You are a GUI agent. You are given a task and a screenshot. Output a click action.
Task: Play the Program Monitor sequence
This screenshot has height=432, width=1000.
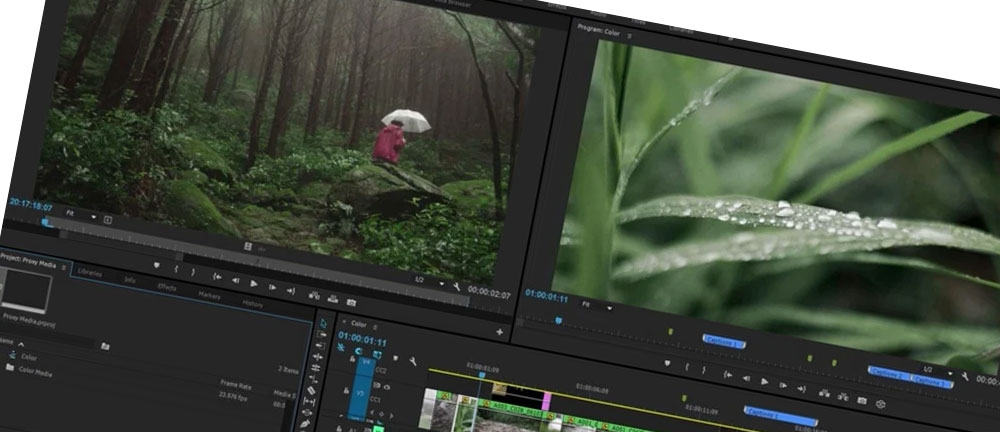click(764, 381)
